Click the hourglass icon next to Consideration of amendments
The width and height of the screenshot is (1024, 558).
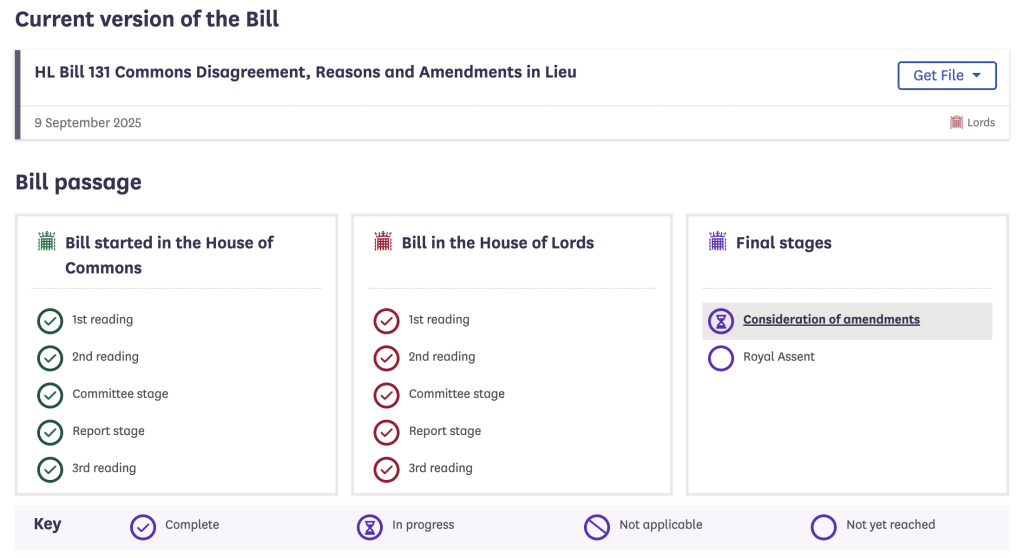(721, 321)
